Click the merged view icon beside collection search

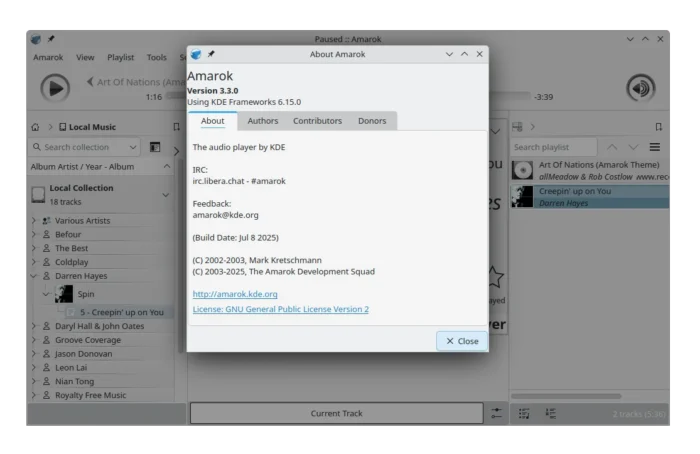[x=155, y=147]
